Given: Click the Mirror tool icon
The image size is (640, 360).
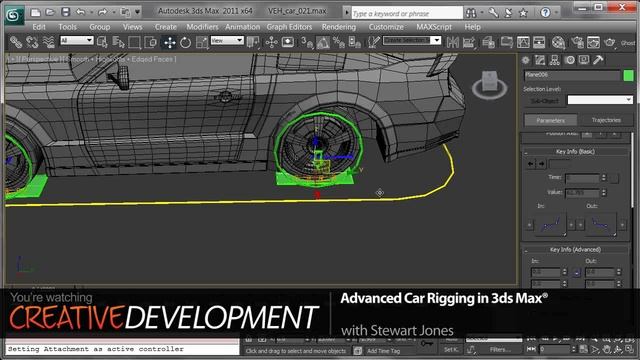Looking at the screenshot, I should pos(452,42).
